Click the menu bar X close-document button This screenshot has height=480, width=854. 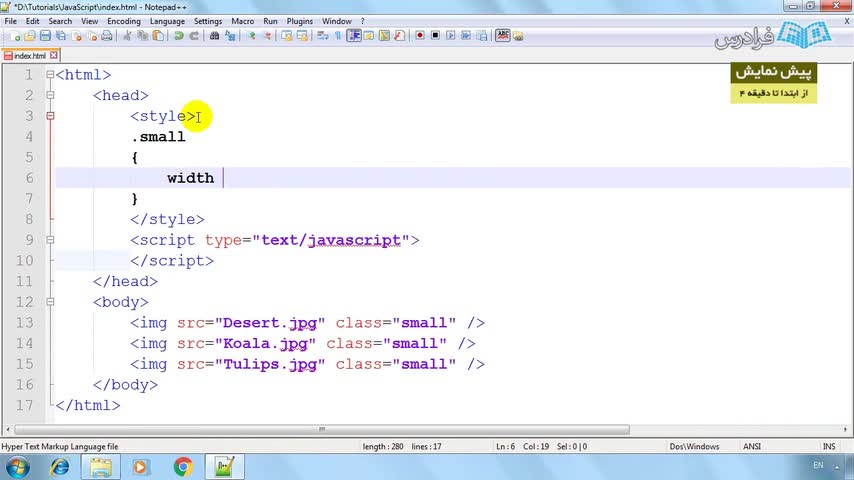click(847, 21)
